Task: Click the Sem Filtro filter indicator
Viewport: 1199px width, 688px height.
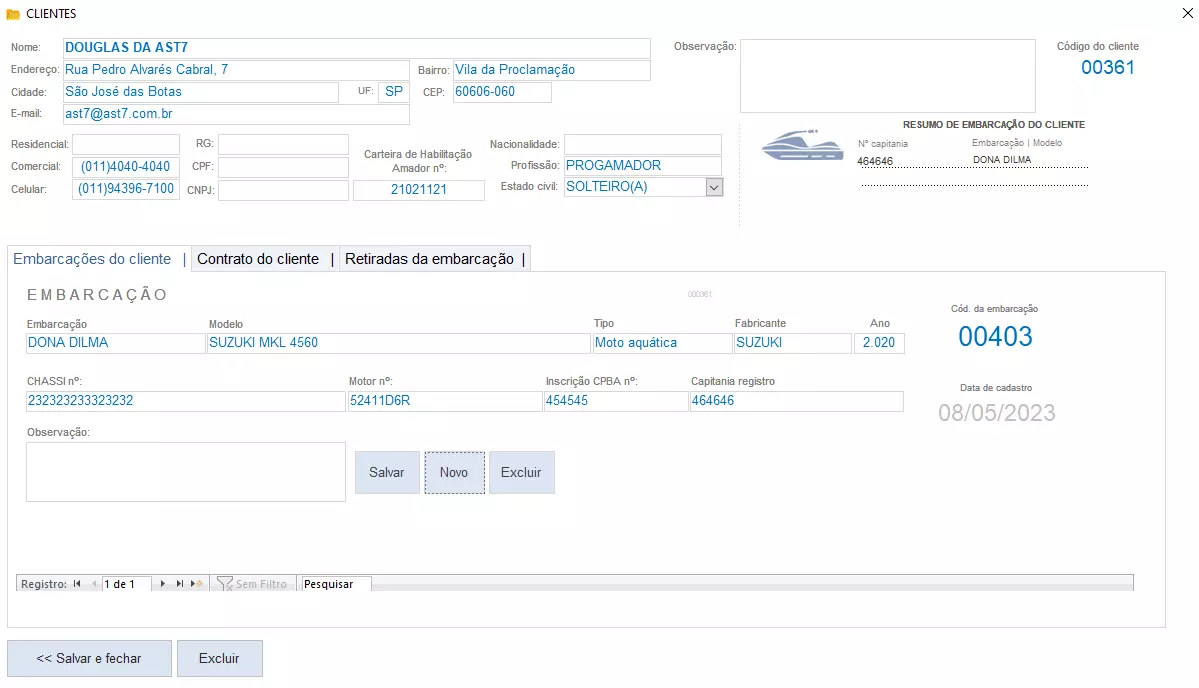Action: pos(252,584)
